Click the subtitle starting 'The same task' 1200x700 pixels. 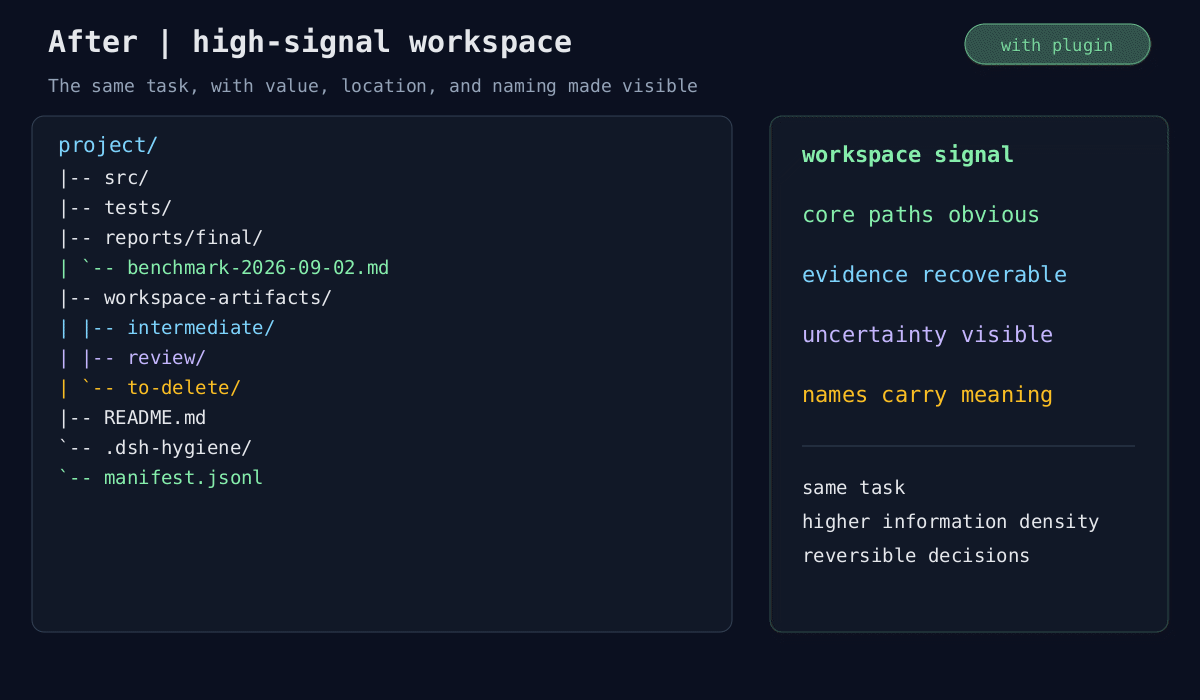tap(373, 86)
